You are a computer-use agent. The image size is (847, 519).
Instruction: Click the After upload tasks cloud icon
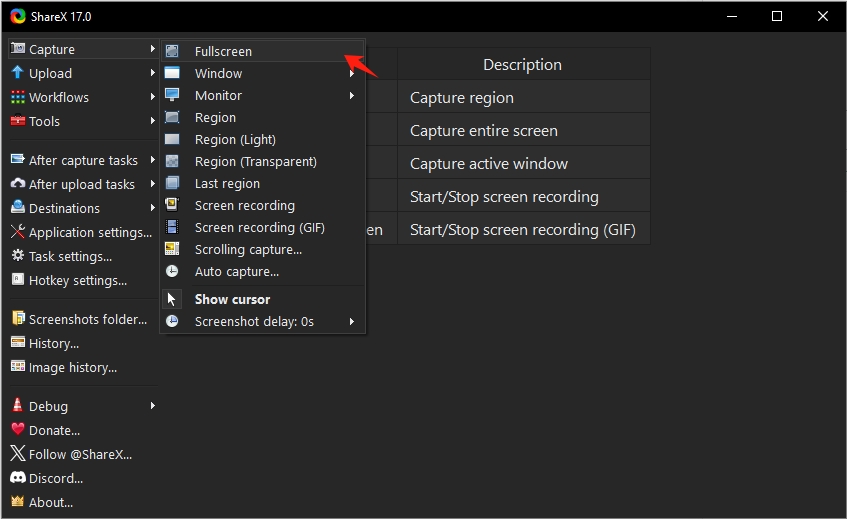pyautogui.click(x=18, y=184)
